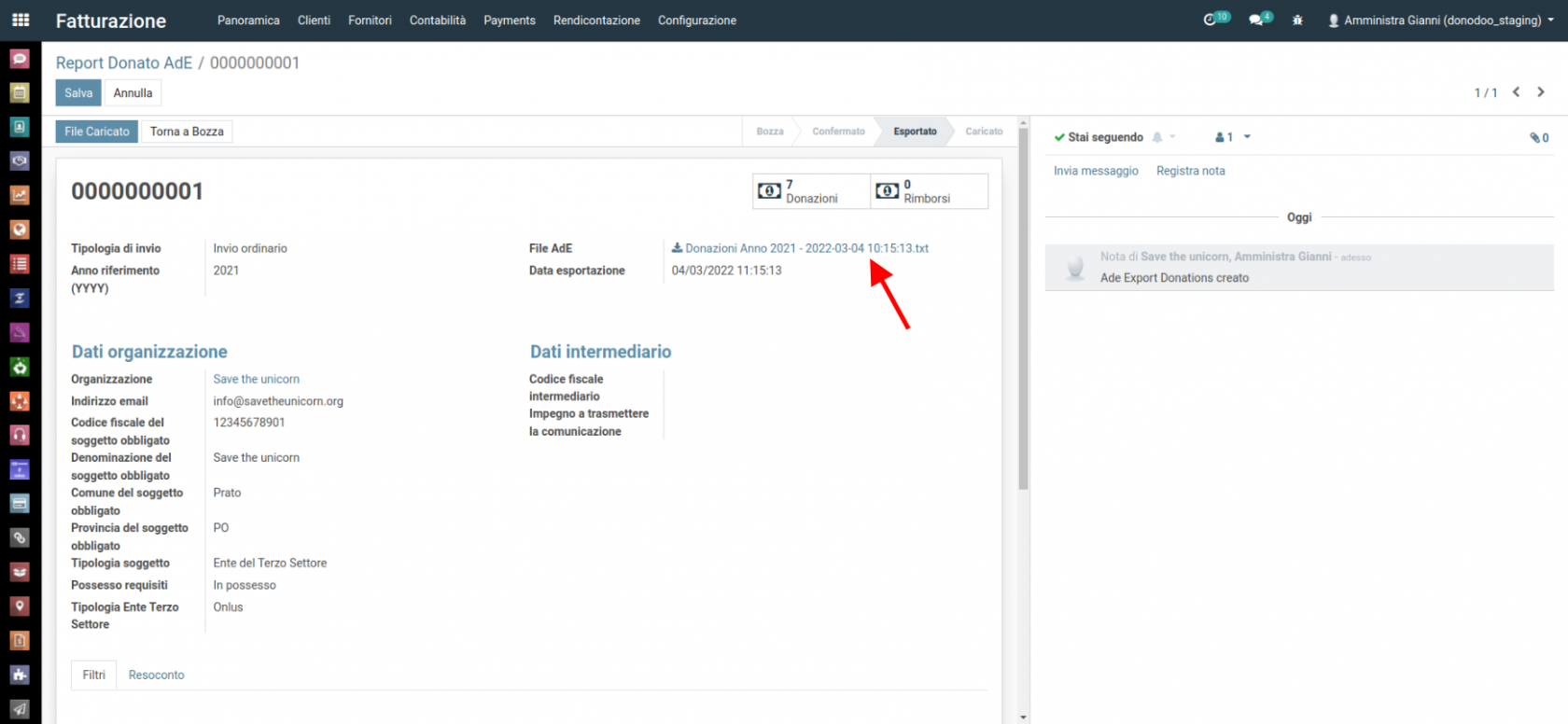The width and height of the screenshot is (1568, 724).
Task: Open the conversations chat bubble icon
Action: (1259, 20)
